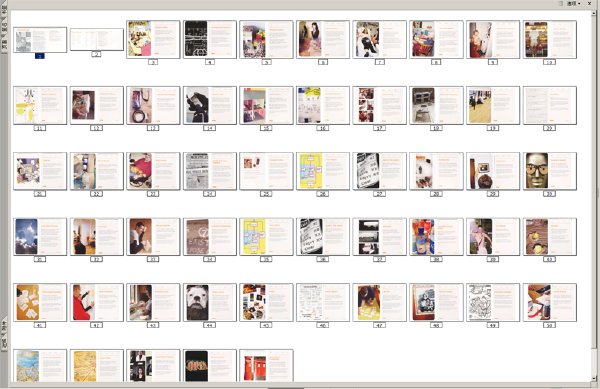This screenshot has width=600, height=389.
Task: Select page 31 thumbnail with blue sky clouds
Action: coord(40,237)
